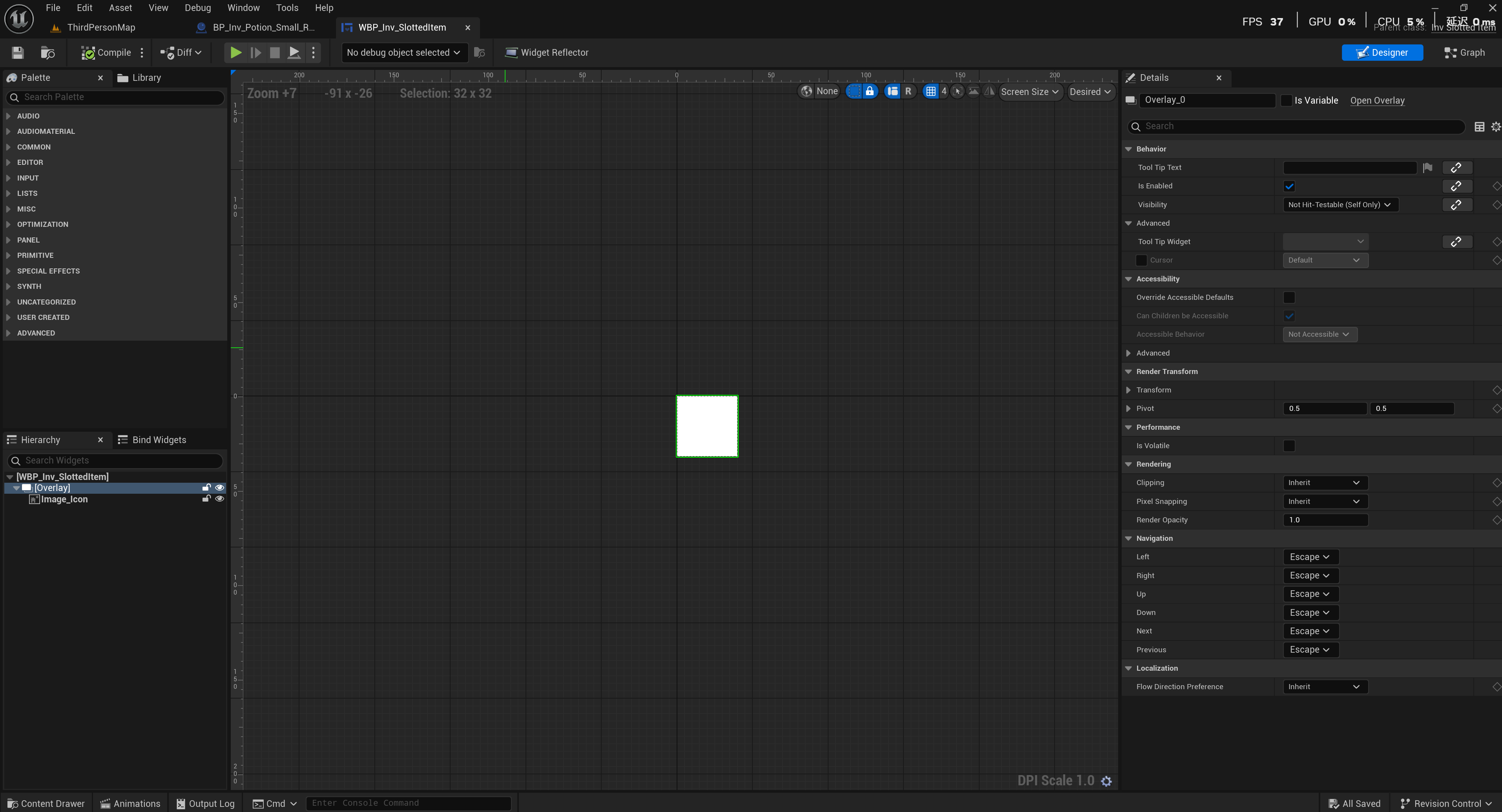Open the DPI Scale settings gear
Screen dimensions: 1502x812
click(1106, 781)
